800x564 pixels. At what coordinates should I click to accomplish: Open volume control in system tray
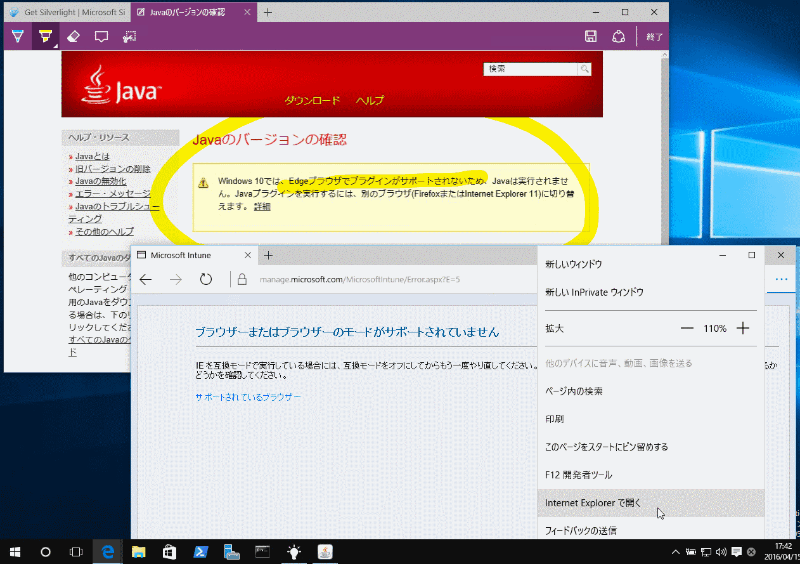(x=721, y=552)
